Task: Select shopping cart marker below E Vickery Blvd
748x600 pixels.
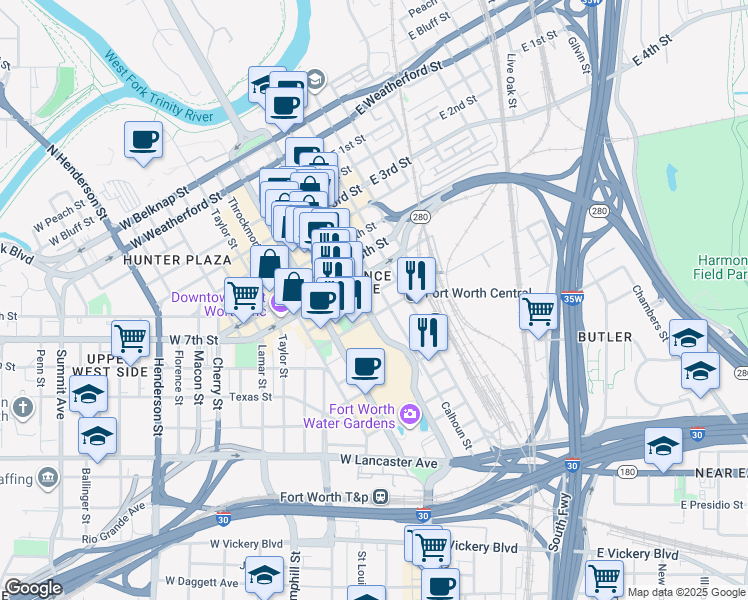Action: coord(604,577)
